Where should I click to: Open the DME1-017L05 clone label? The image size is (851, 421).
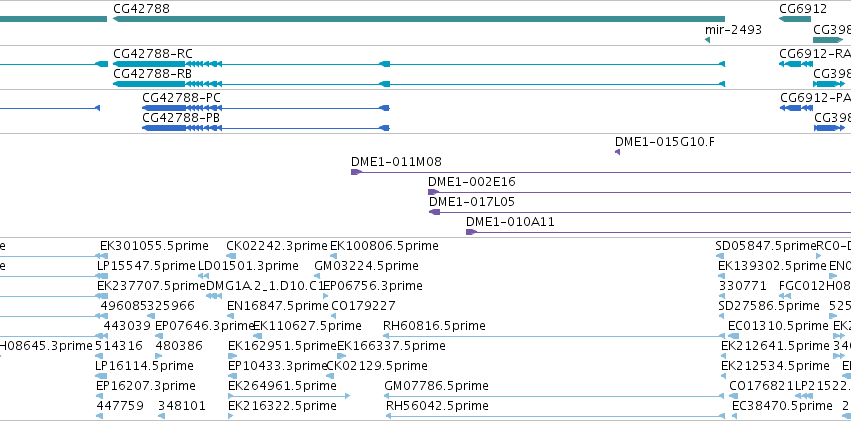coord(472,202)
